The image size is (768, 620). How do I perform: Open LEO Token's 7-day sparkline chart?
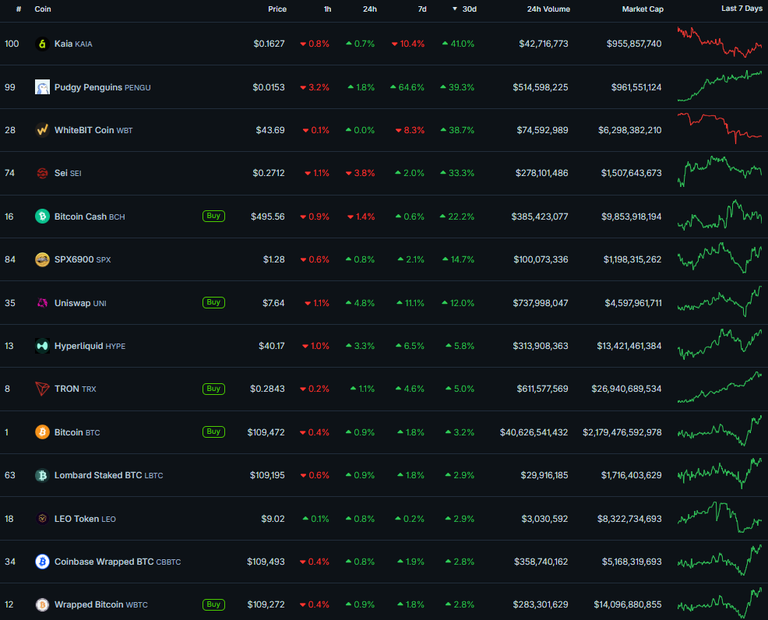(x=720, y=517)
